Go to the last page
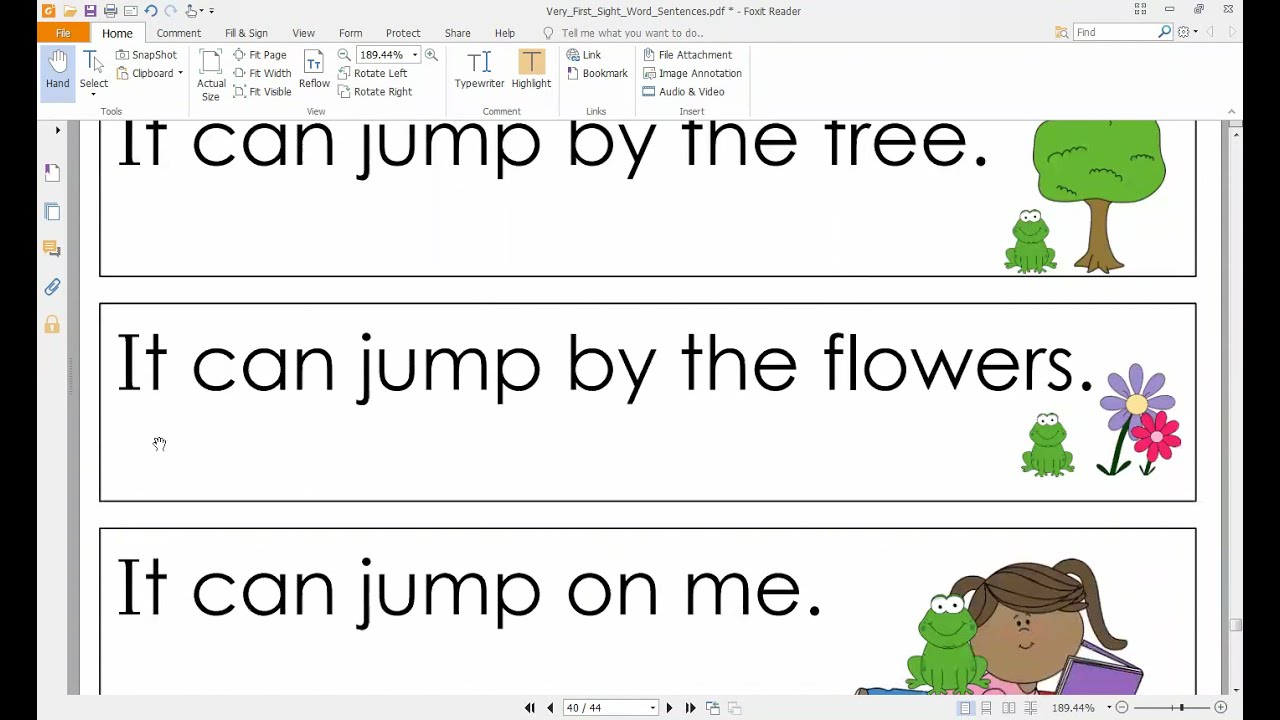This screenshot has width=1280, height=720. [x=690, y=708]
